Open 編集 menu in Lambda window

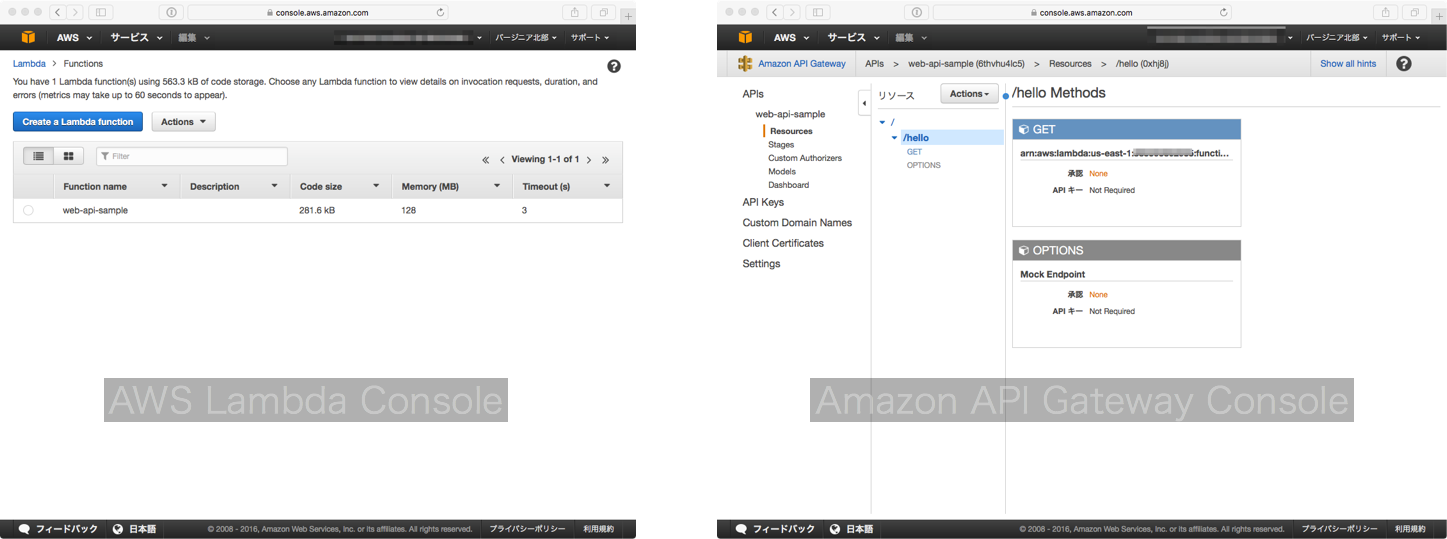pos(194,37)
